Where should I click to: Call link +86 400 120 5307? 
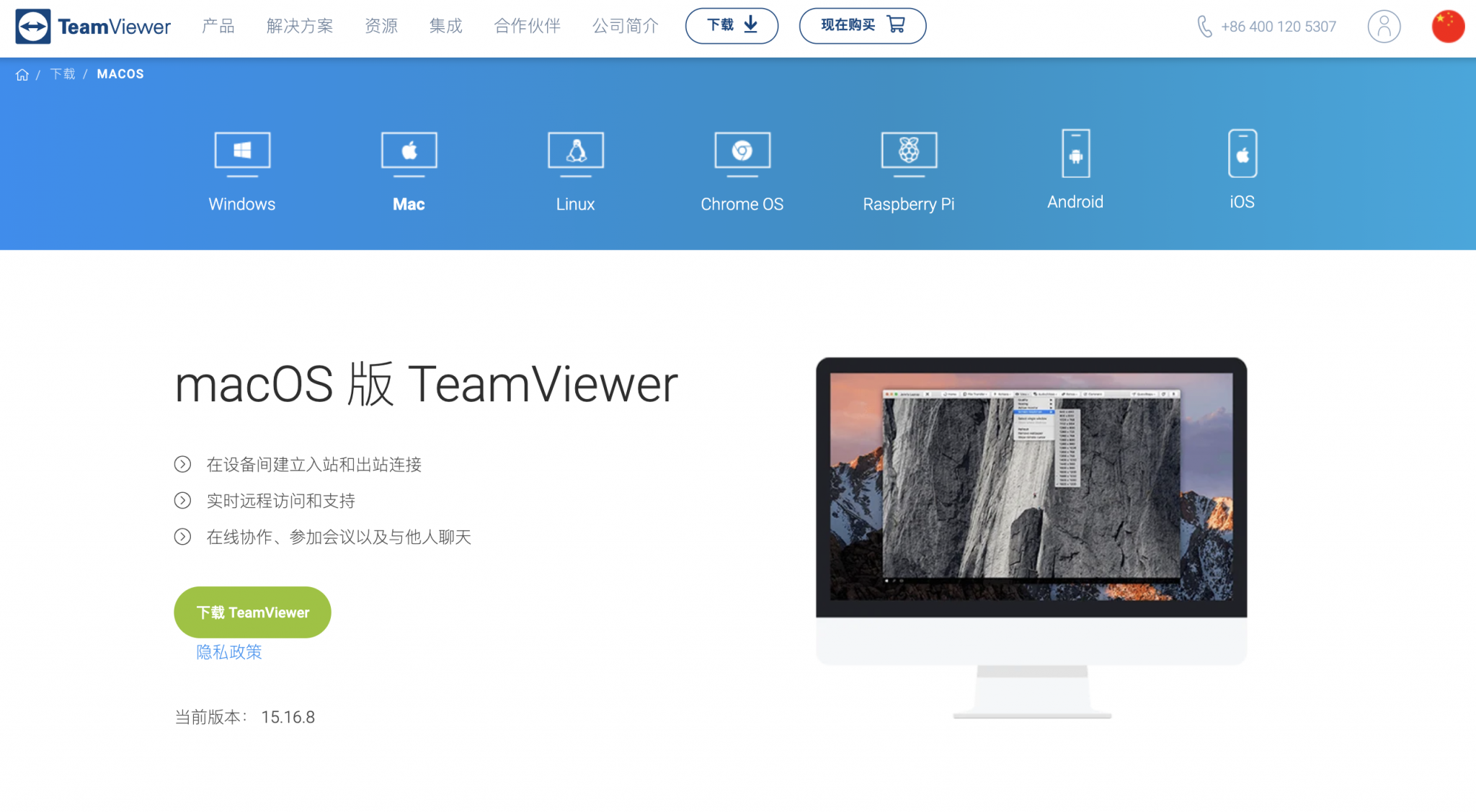coord(1279,27)
